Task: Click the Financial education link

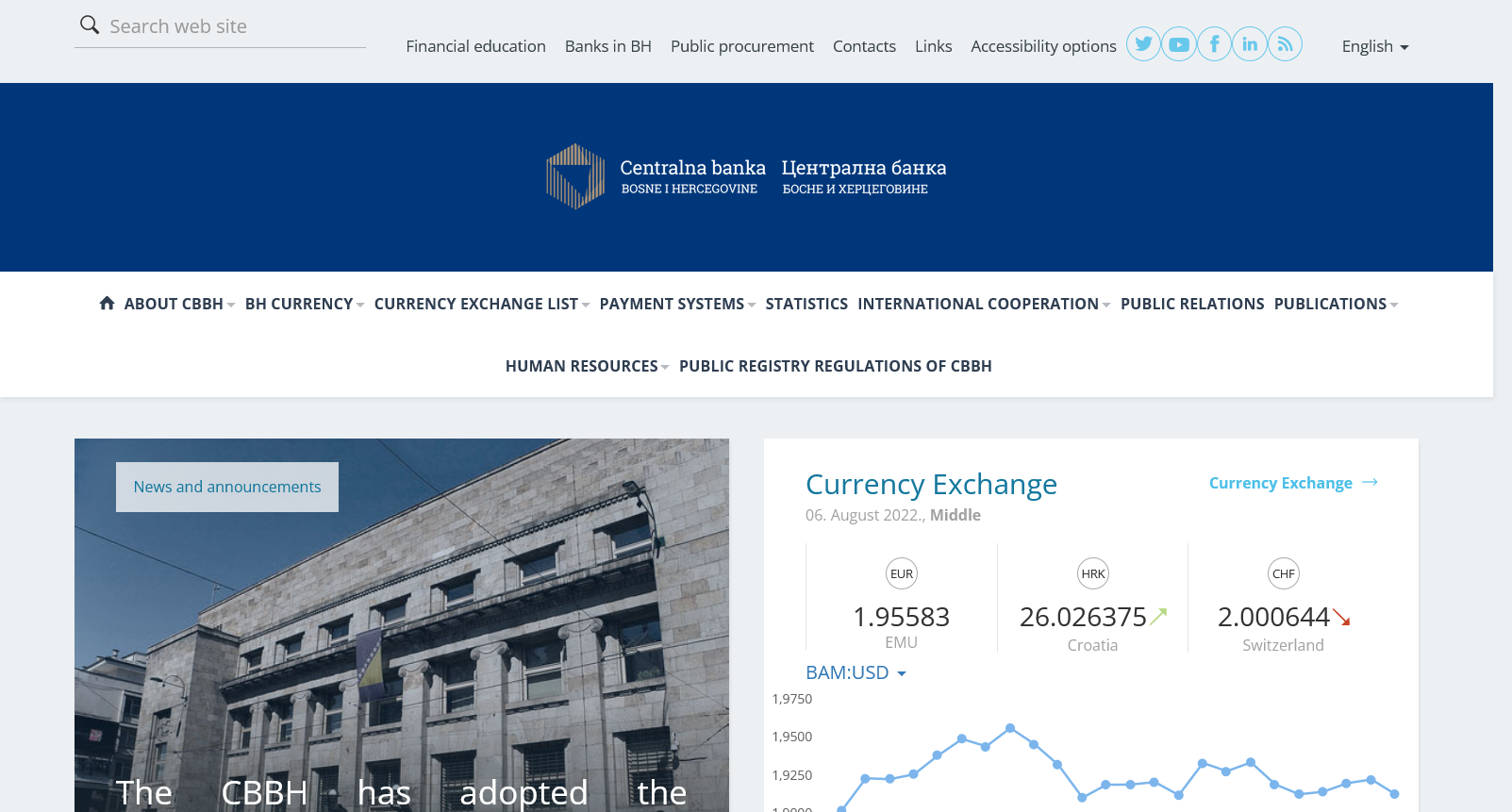Action: pos(475,46)
